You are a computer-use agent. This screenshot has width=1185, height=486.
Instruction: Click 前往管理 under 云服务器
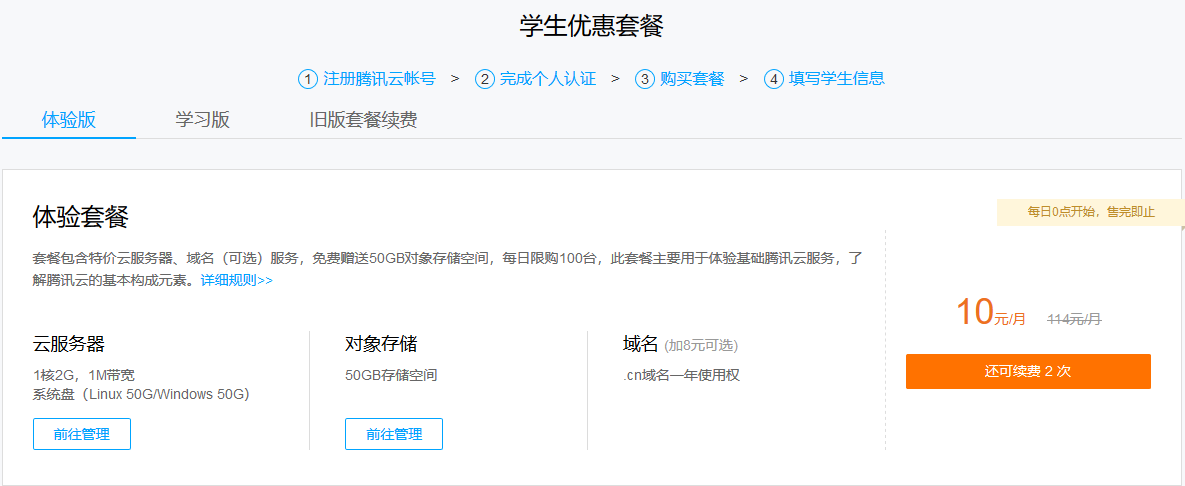tap(82, 434)
